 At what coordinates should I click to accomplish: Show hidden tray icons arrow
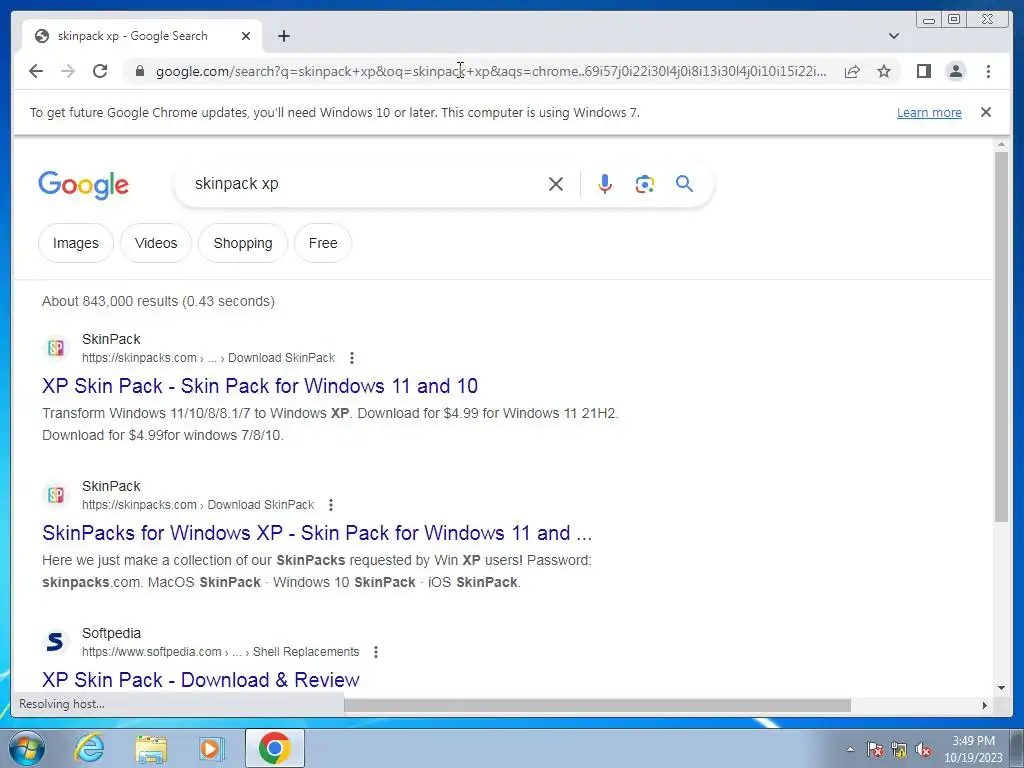(850, 749)
